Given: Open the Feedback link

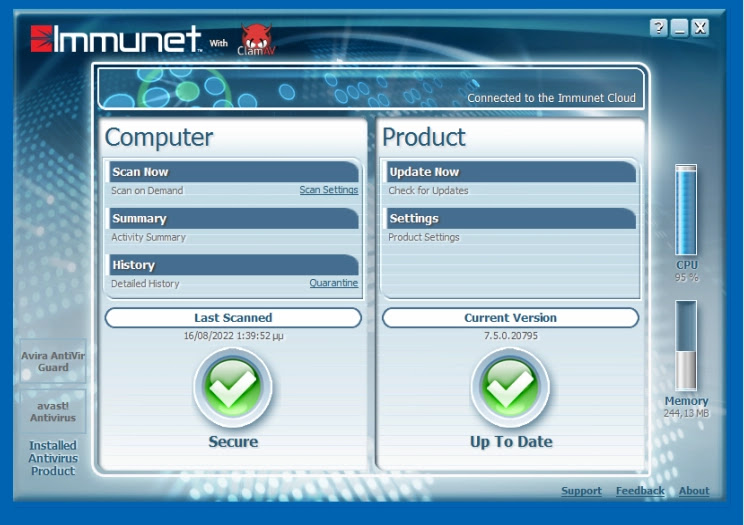Looking at the screenshot, I should [x=640, y=491].
